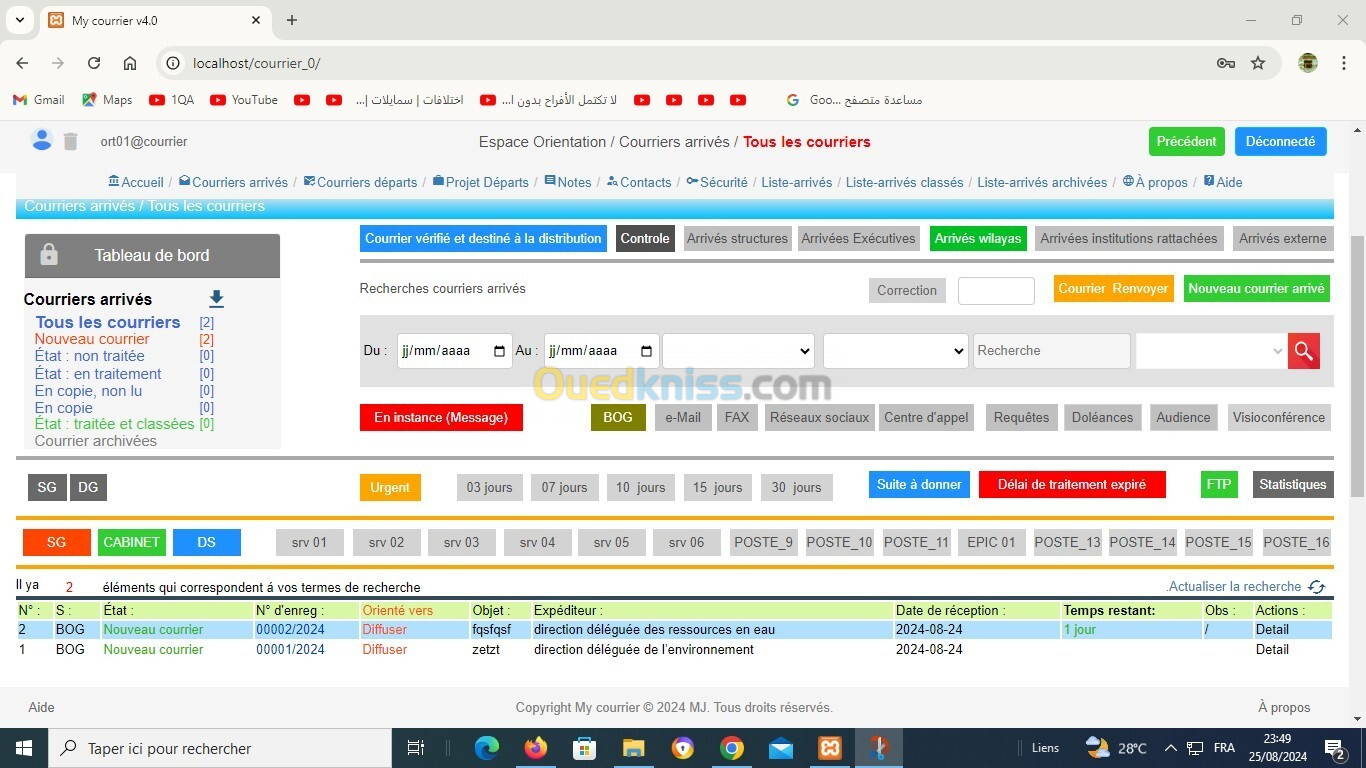Click Nouveau courrier in sidebar list
The height and width of the screenshot is (768, 1366).
pyautogui.click(x=92, y=339)
